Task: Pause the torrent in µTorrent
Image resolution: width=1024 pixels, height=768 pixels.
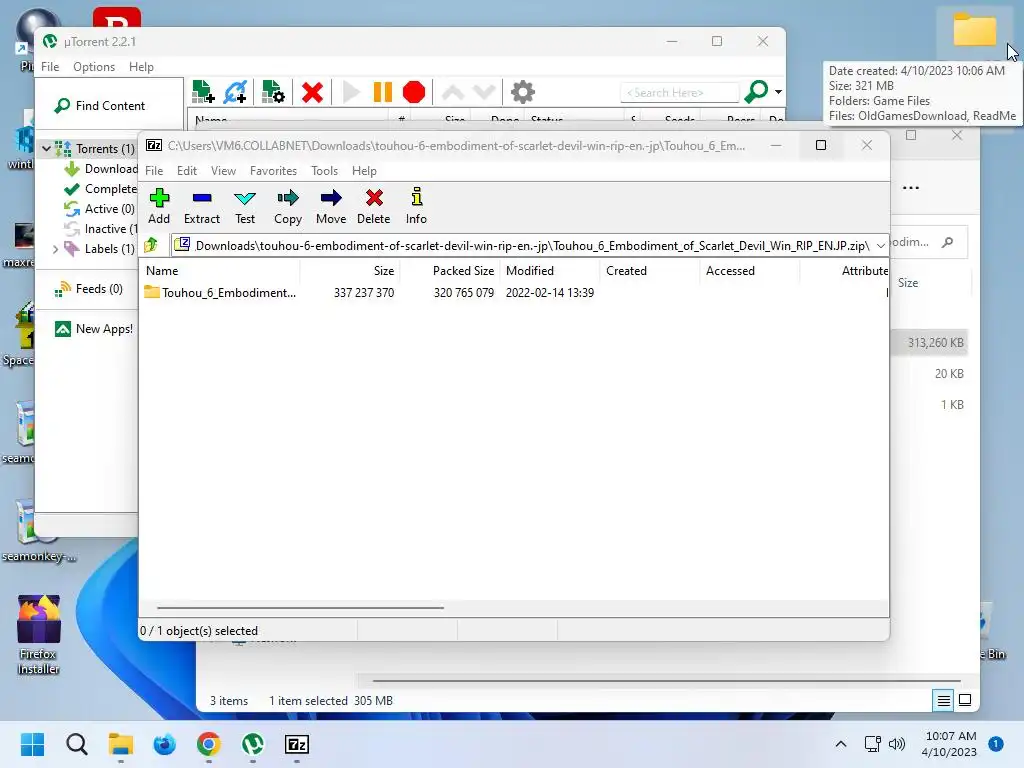Action: (x=383, y=92)
